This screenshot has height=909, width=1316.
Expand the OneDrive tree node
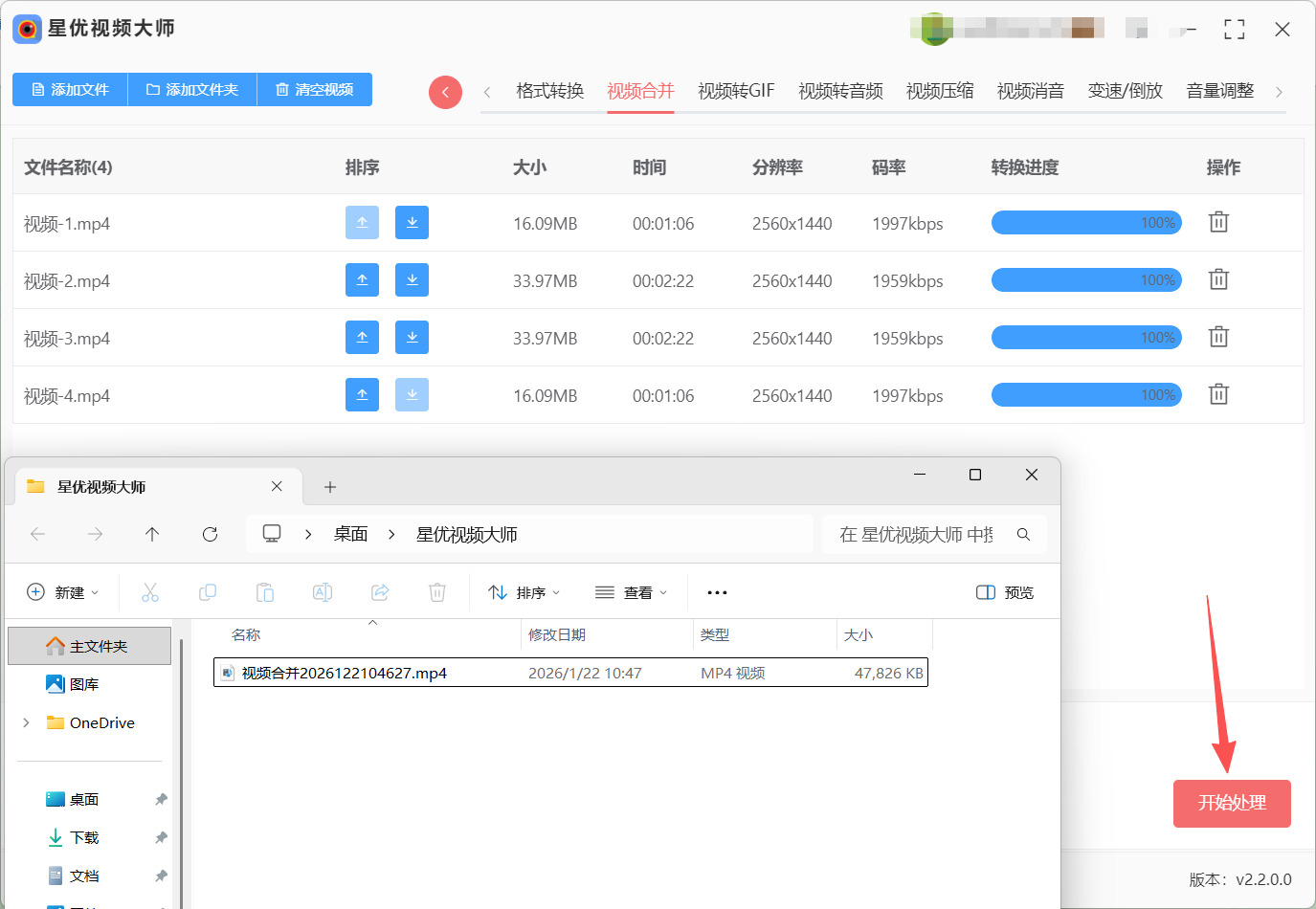pos(26,722)
